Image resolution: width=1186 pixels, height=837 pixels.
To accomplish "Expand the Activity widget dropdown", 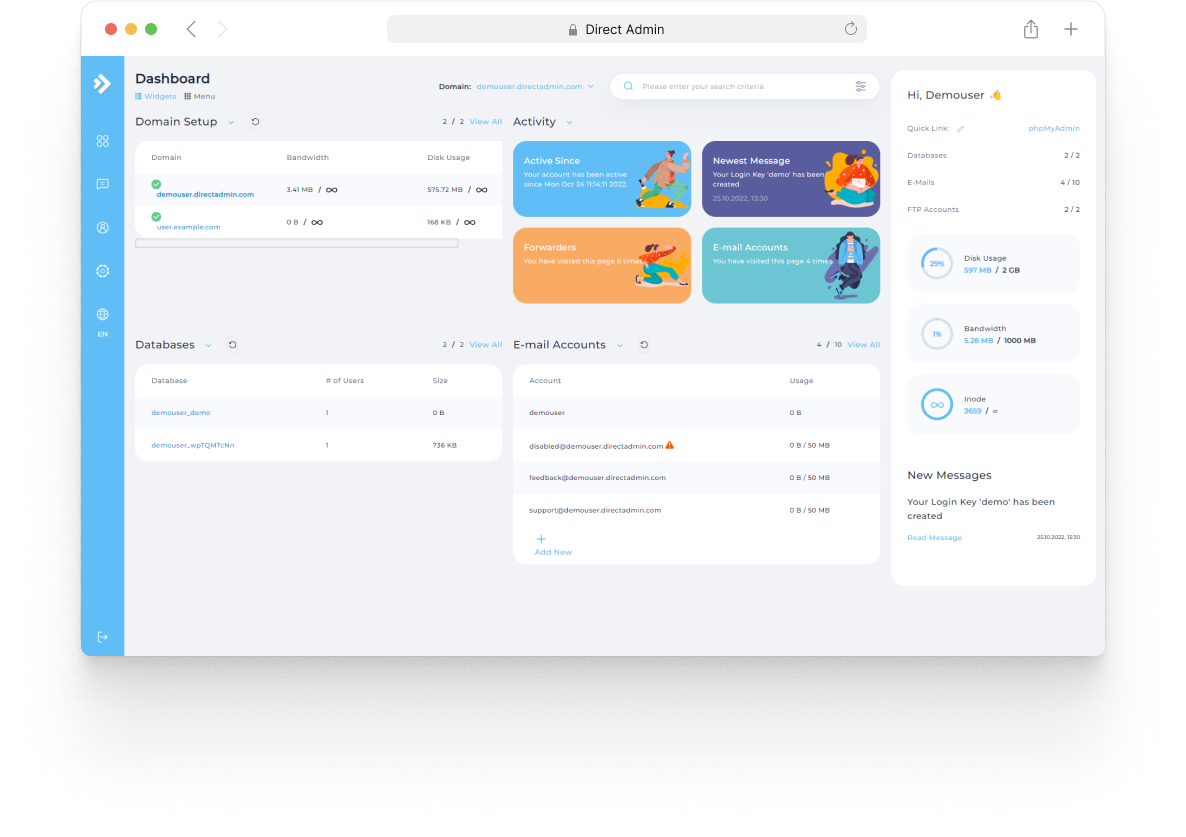I will coord(568,122).
